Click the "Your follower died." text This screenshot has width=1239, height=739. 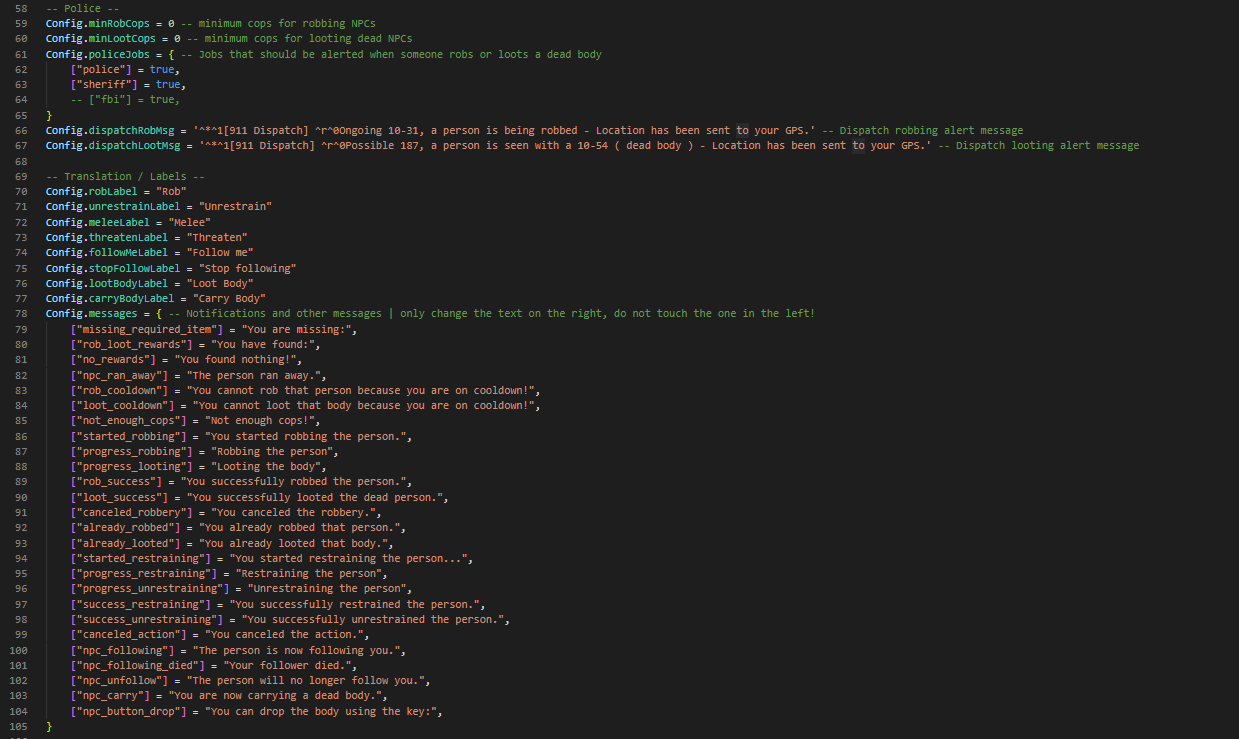pyautogui.click(x=292, y=665)
